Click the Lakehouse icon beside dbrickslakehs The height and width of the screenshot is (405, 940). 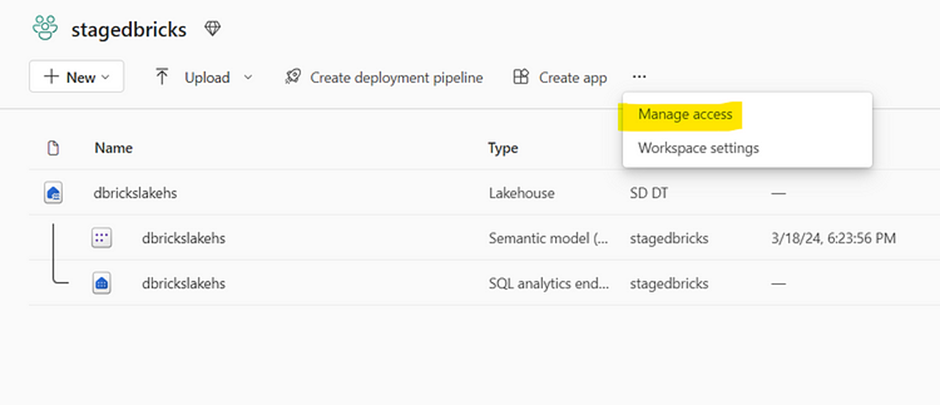(53, 193)
